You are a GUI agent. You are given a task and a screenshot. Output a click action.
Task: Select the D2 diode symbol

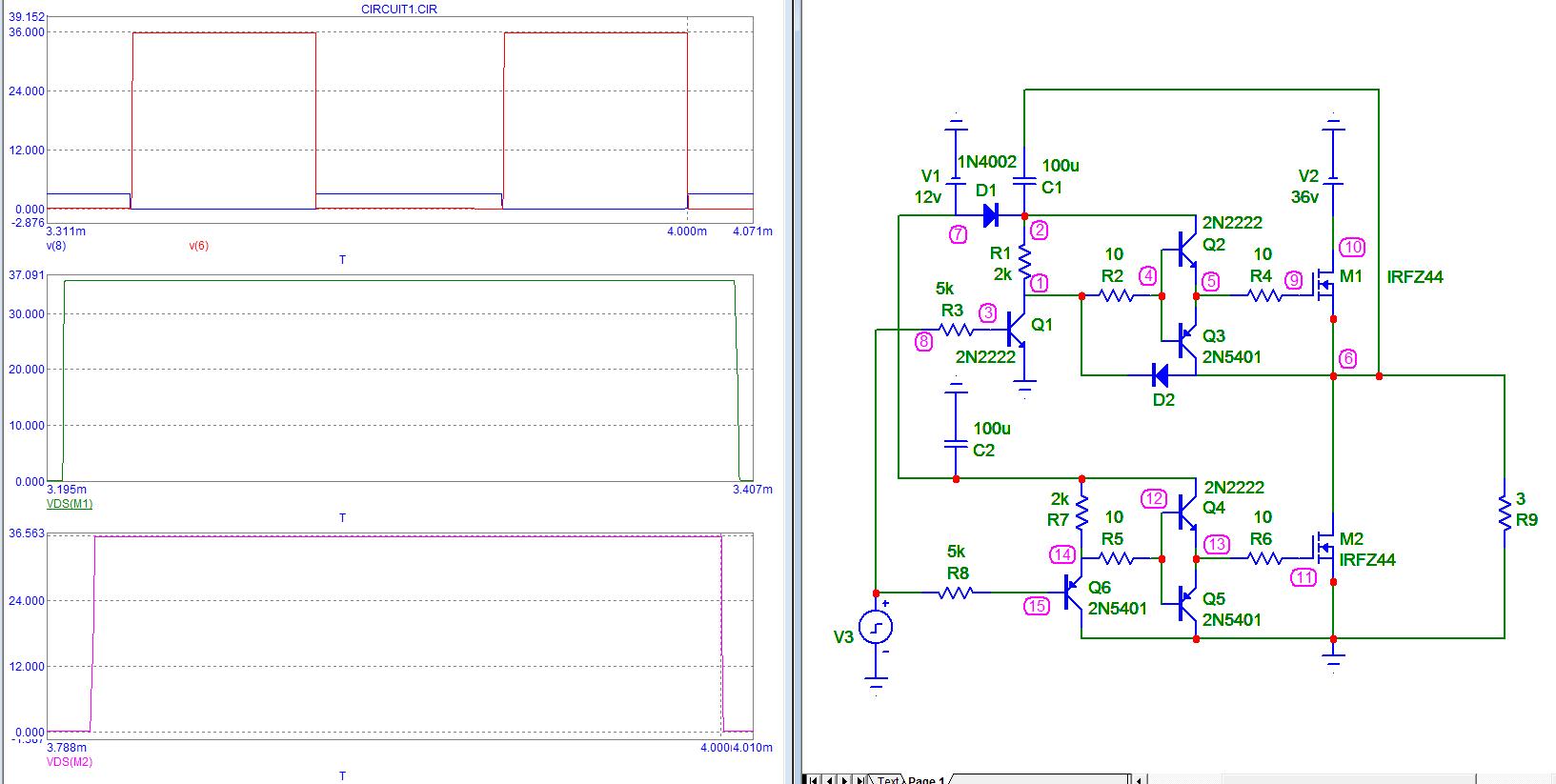click(1161, 375)
